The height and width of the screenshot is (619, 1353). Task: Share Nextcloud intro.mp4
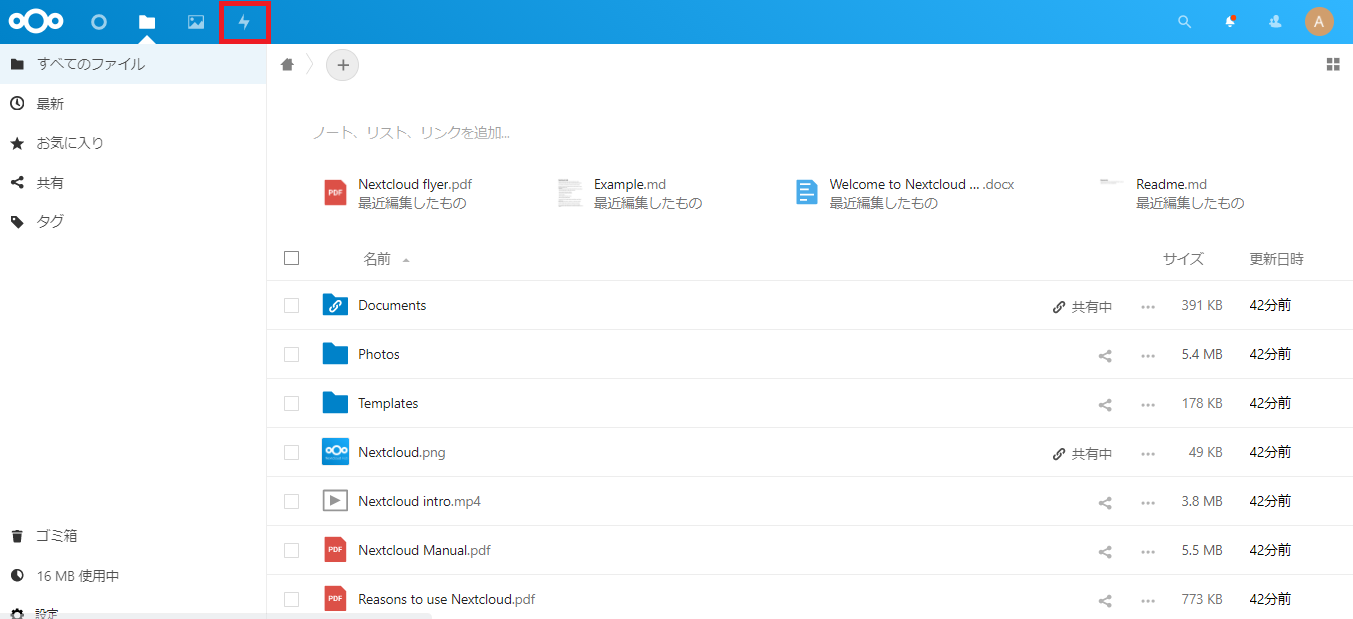click(1105, 502)
